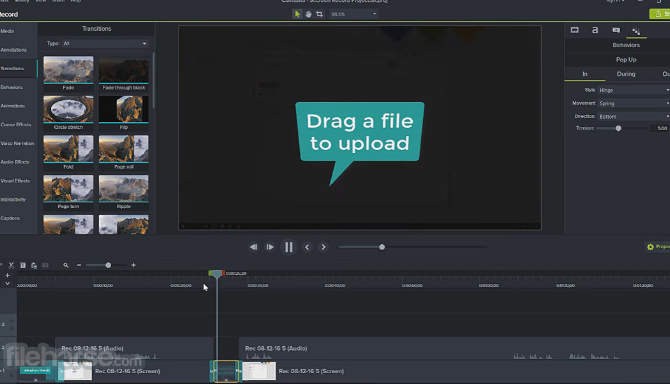
Task: Select the Edit mode arrow tool
Action: [x=297, y=14]
